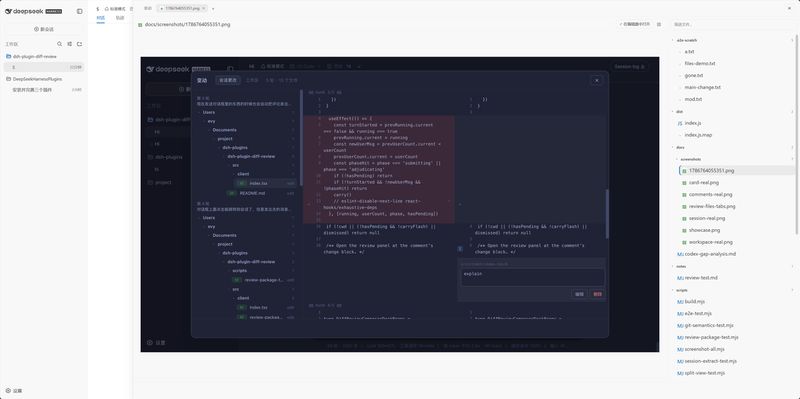Click the arrow at right of scripts row

pyautogui.click(x=792, y=290)
